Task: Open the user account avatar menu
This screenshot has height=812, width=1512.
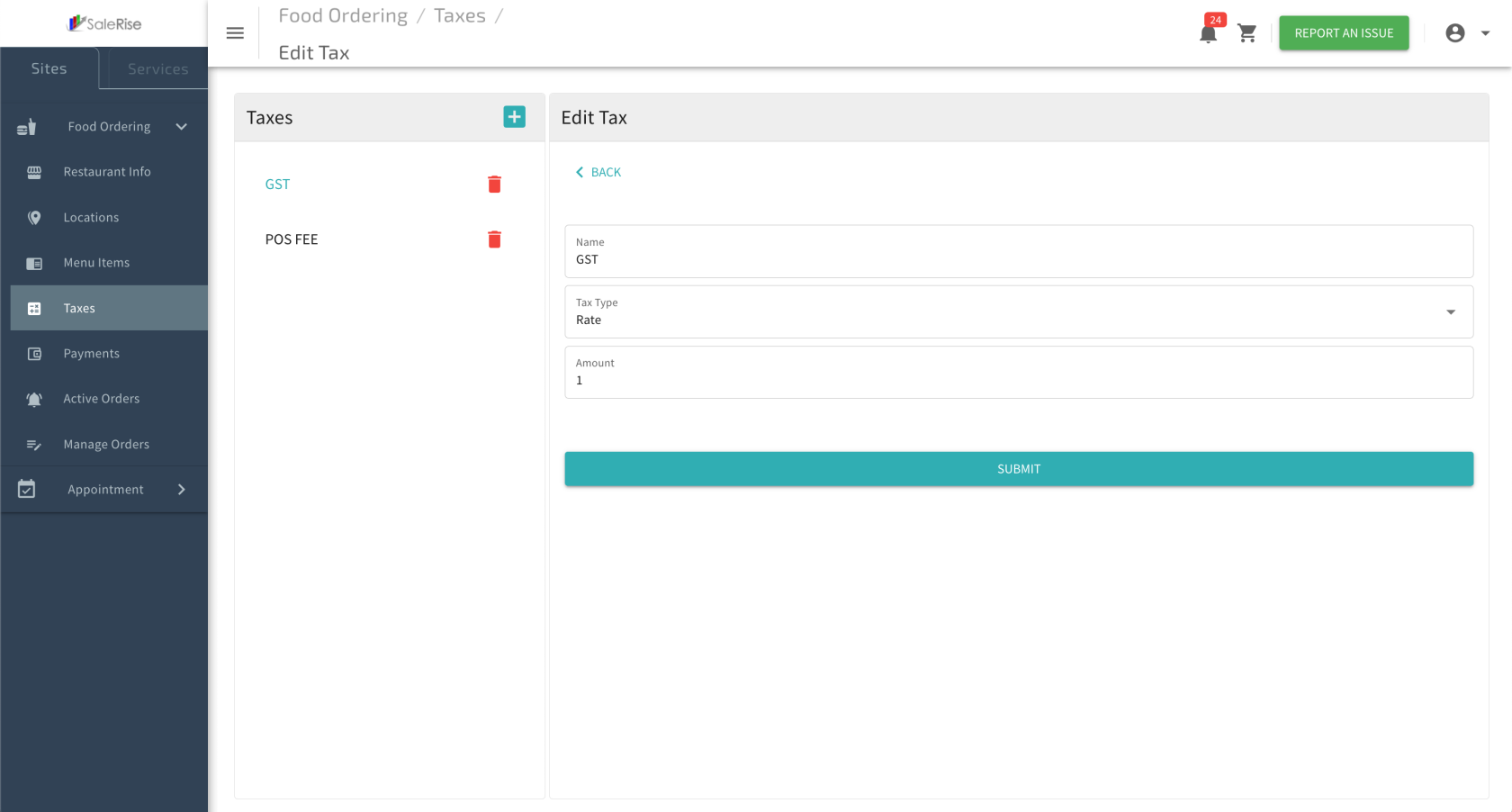Action: (x=1466, y=33)
